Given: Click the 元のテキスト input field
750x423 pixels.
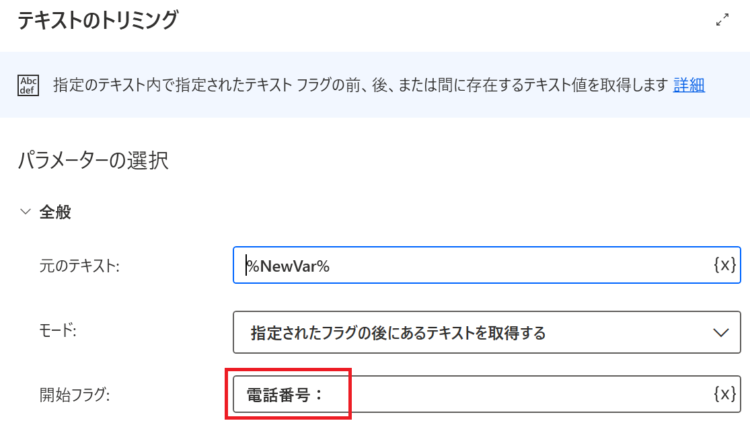Looking at the screenshot, I should 486,265.
